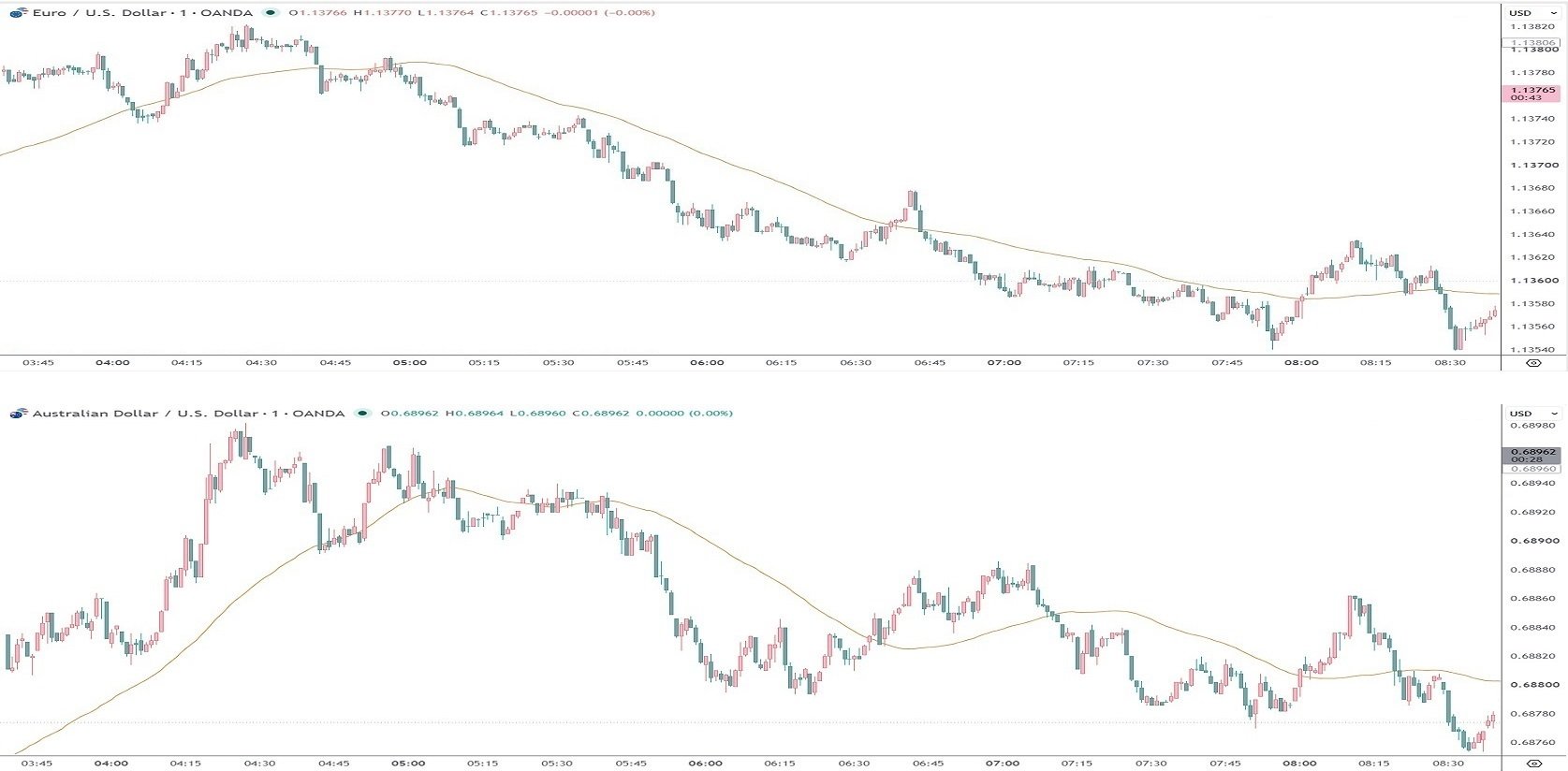This screenshot has height=771, width=1568.
Task: Click the green market status dot on the Australian Dollar chart
Action: [x=363, y=414]
